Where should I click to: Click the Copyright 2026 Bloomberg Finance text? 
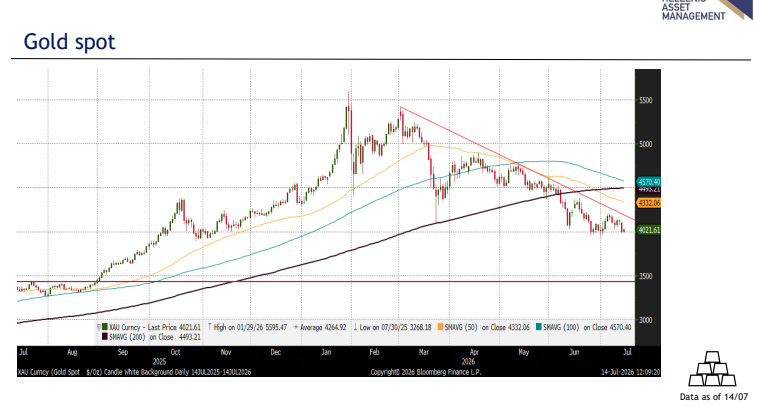click(x=425, y=372)
